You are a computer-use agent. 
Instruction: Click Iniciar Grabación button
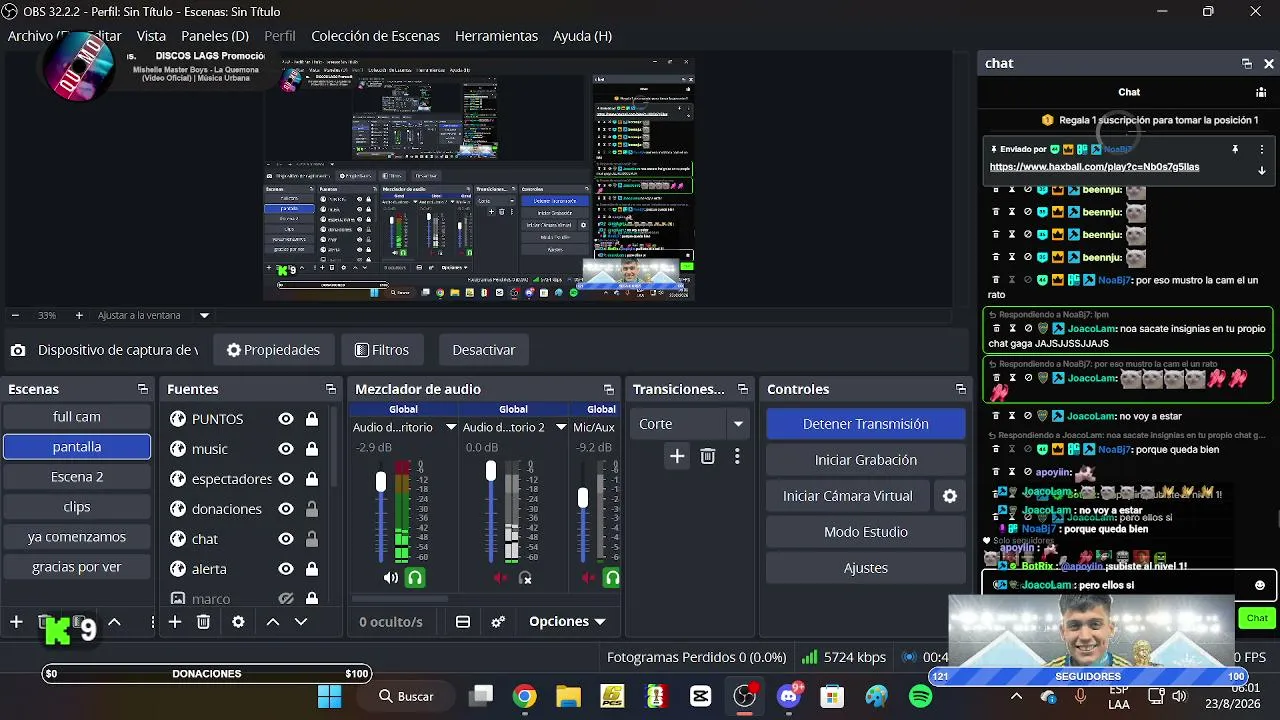click(866, 460)
